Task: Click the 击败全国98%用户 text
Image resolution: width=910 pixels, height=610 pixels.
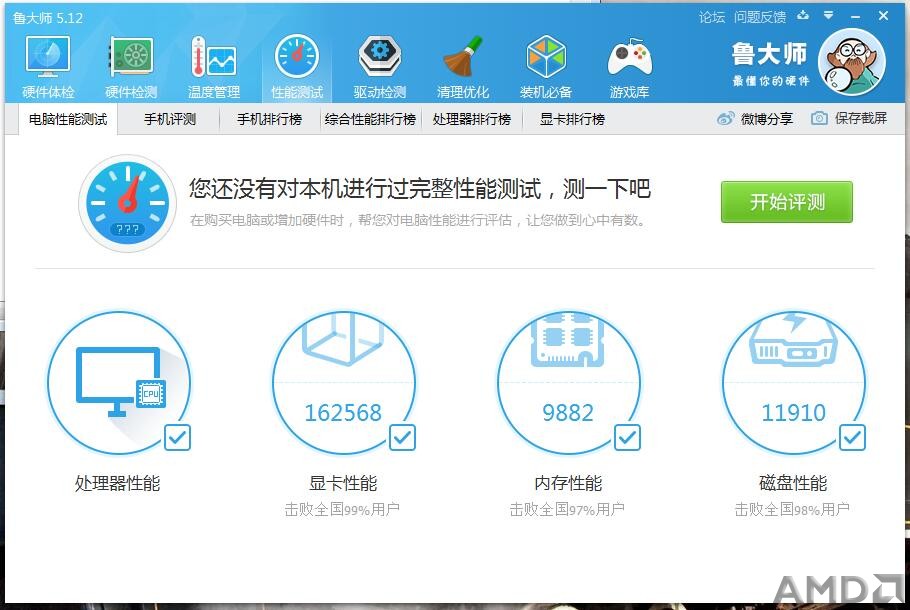Action: [x=792, y=509]
